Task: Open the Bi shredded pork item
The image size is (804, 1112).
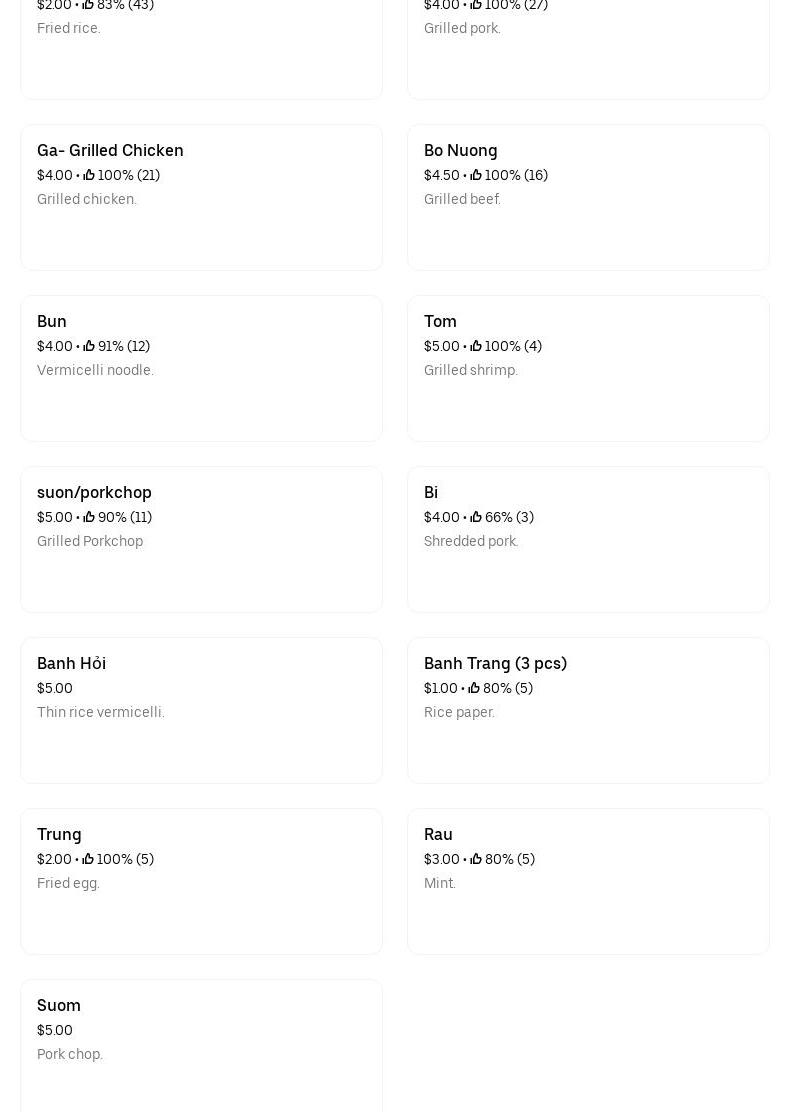Action: tap(588, 539)
